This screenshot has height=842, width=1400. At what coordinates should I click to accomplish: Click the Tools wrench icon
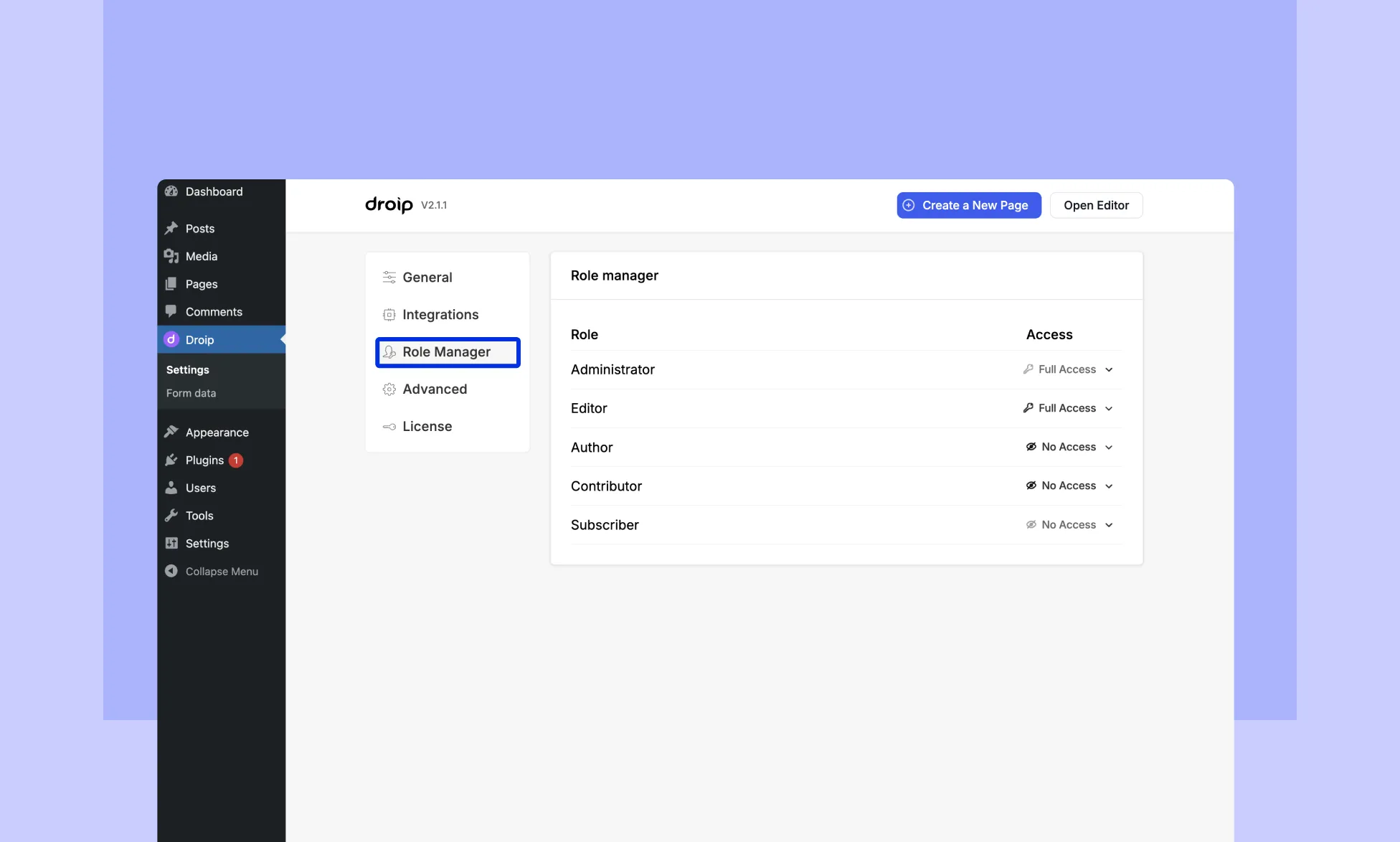tap(171, 516)
